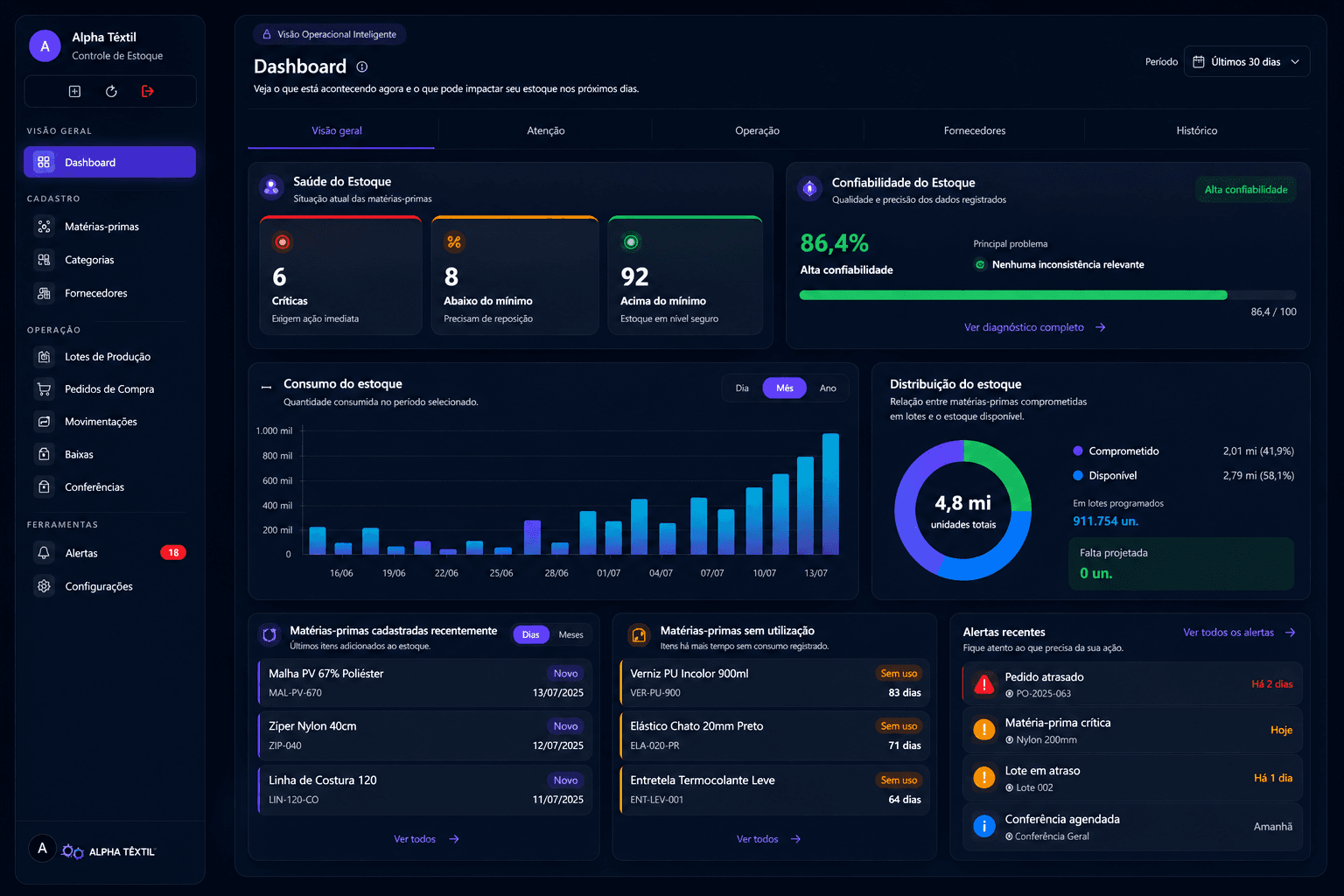This screenshot has height=896, width=1344.
Task: Switch consumption chart to Ano
Action: [828, 388]
